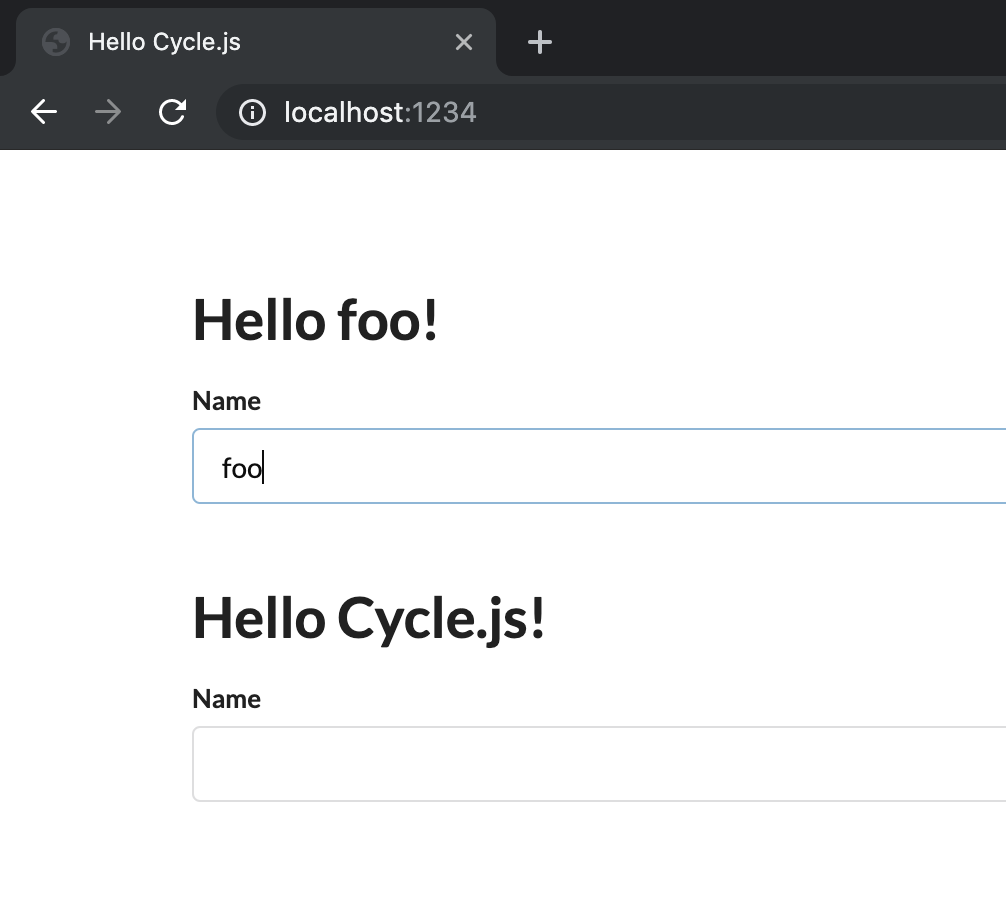Reload the page with the refresh icon
1006x906 pixels.
[x=172, y=112]
